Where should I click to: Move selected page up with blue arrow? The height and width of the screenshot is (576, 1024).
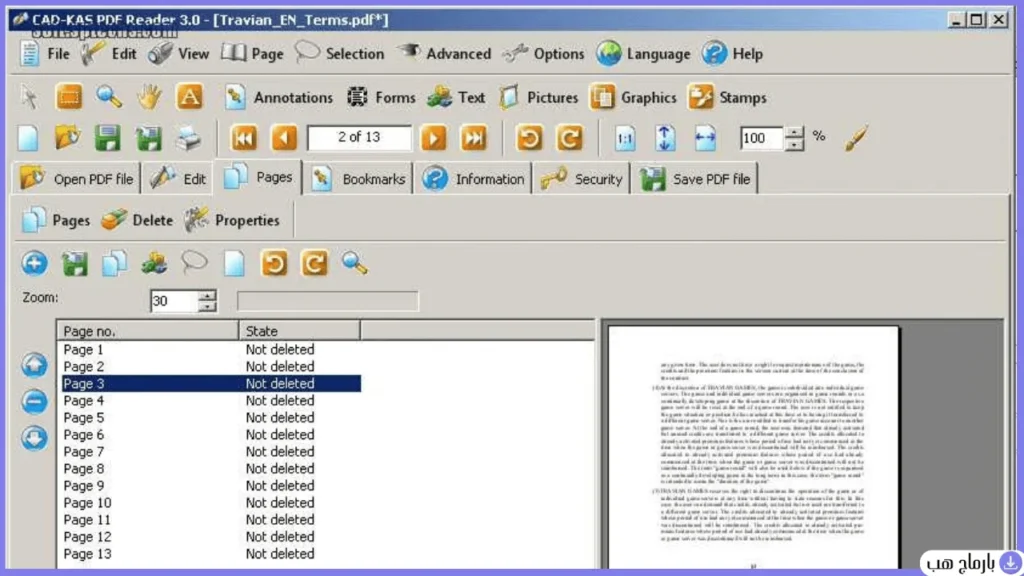[x=34, y=365]
